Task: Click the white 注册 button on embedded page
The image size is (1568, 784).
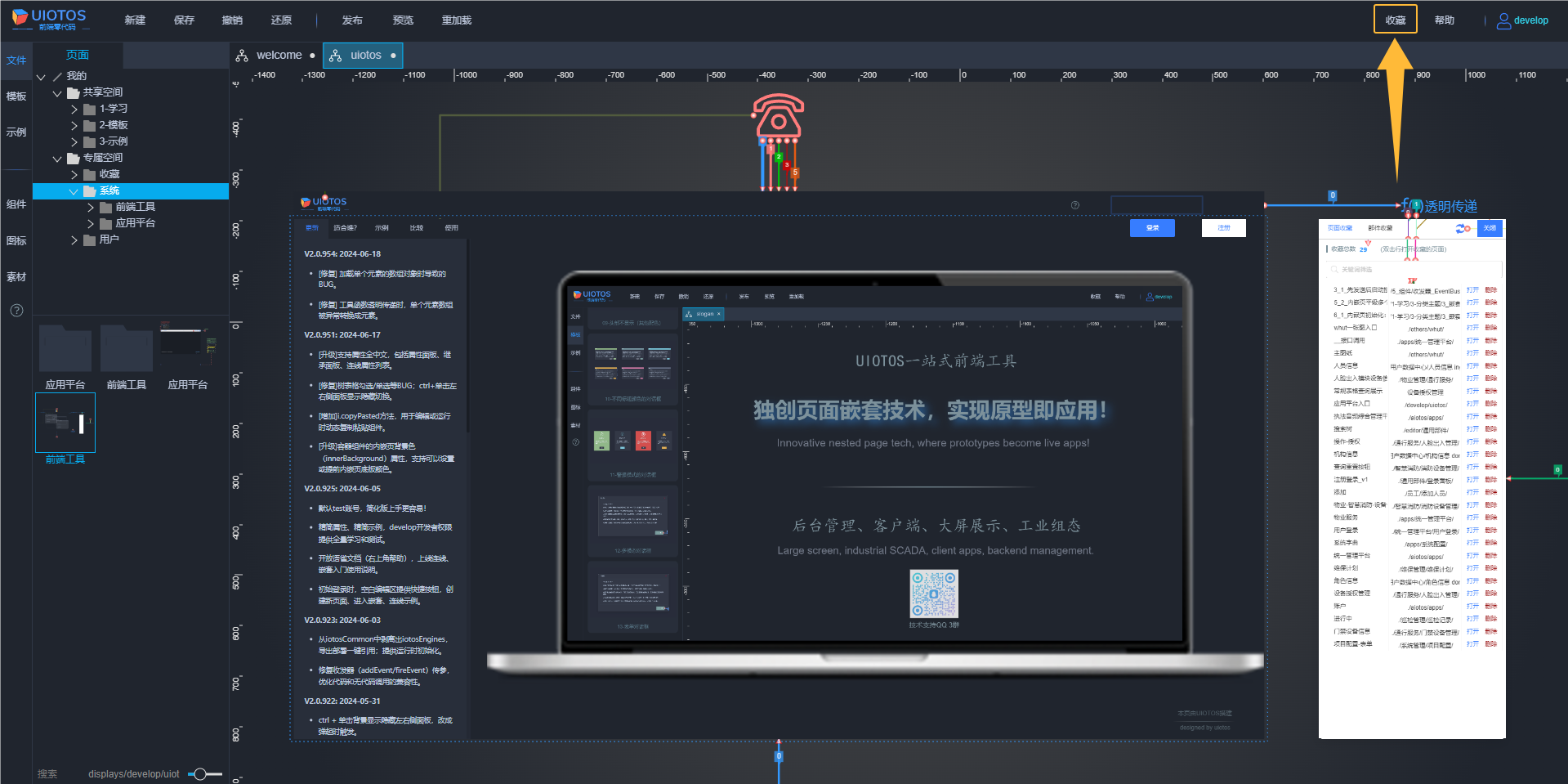Action: click(x=1224, y=228)
